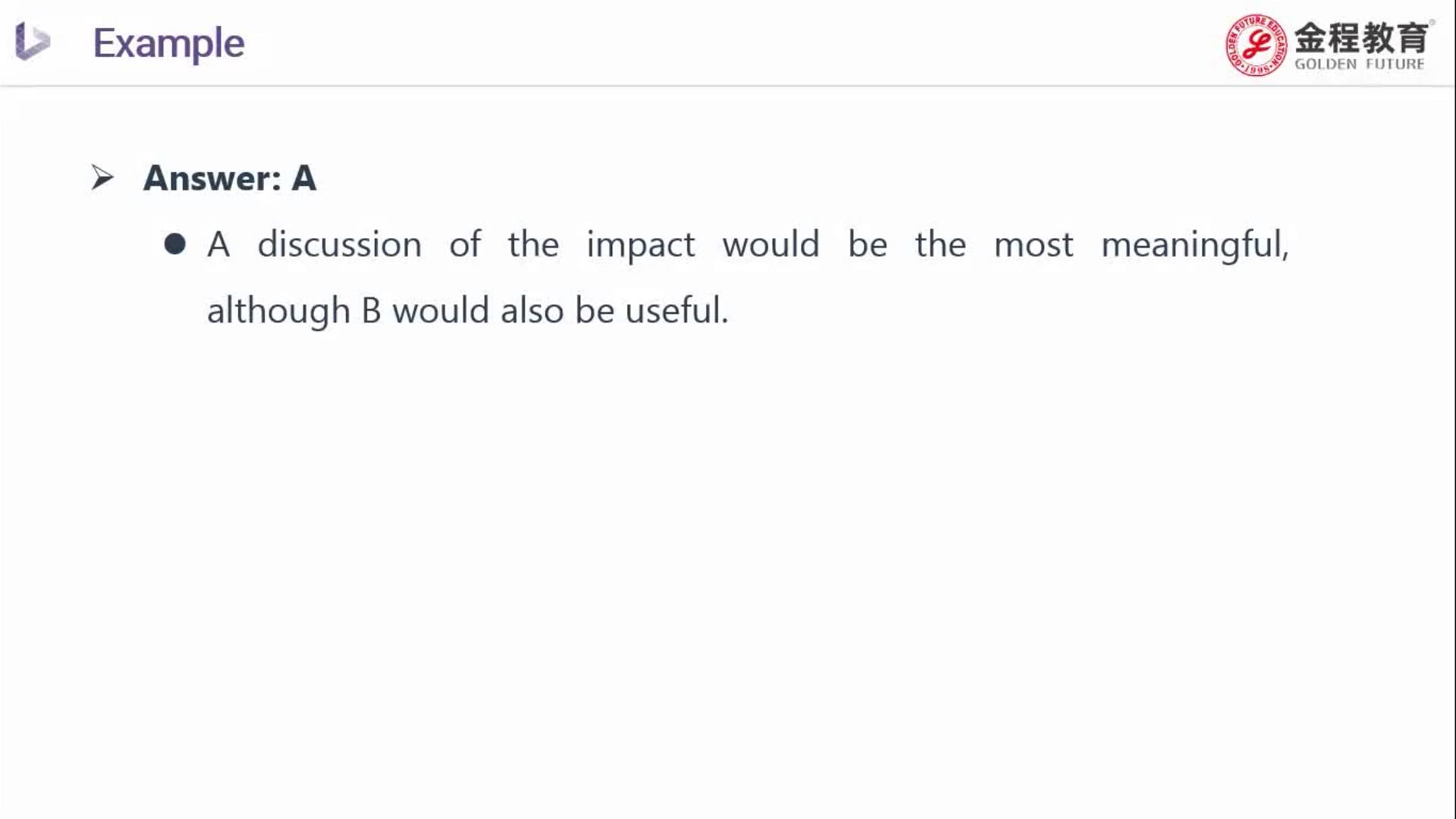Viewport: 1456px width, 819px height.
Task: Click the word "useful." ending the sentence
Action: point(676,311)
